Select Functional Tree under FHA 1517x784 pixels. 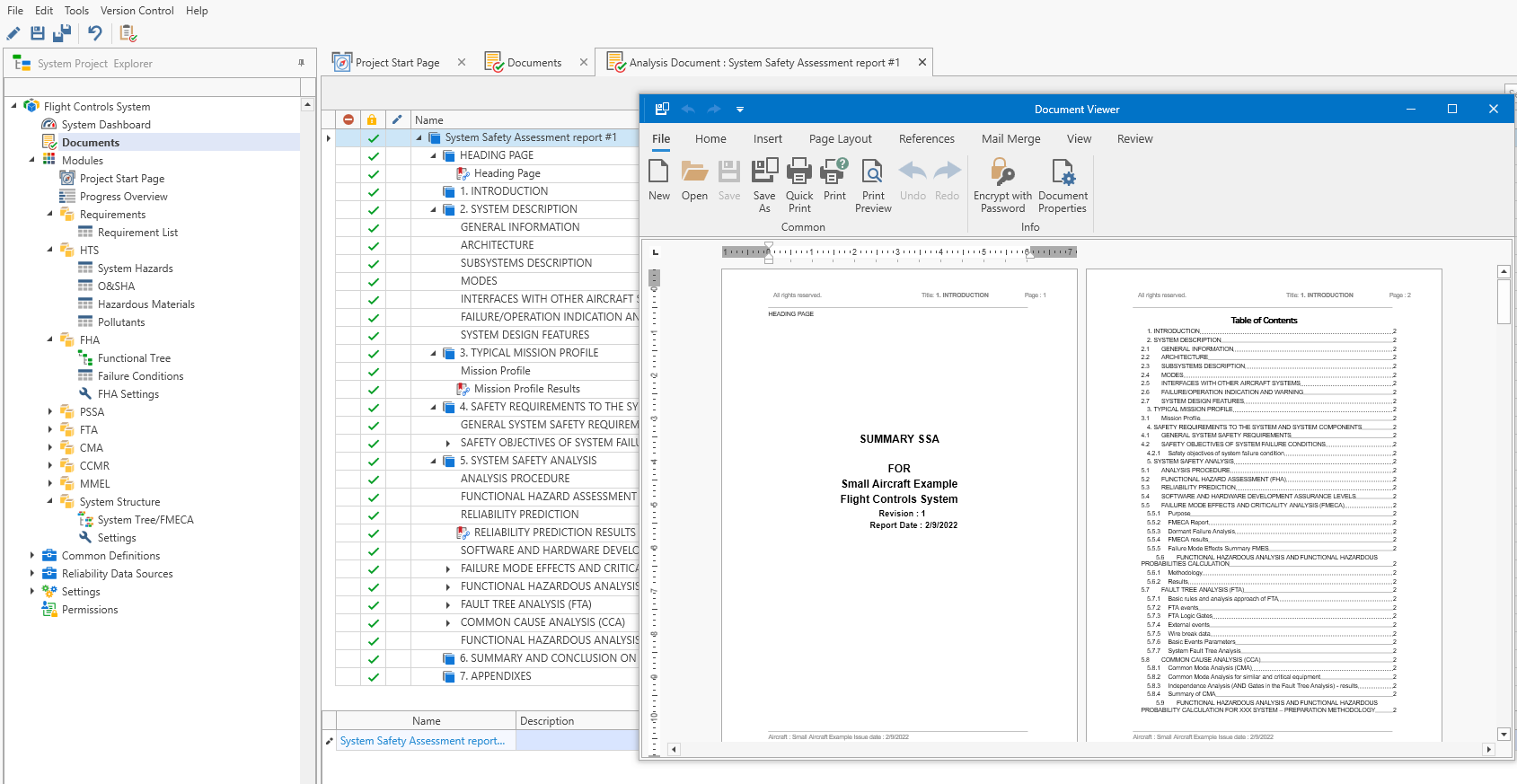134,358
